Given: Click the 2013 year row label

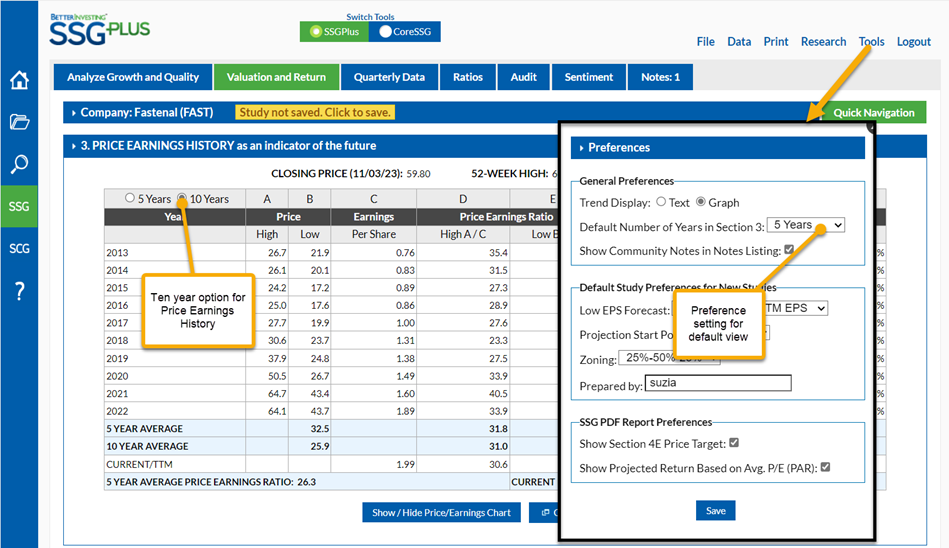Looking at the screenshot, I should (117, 253).
